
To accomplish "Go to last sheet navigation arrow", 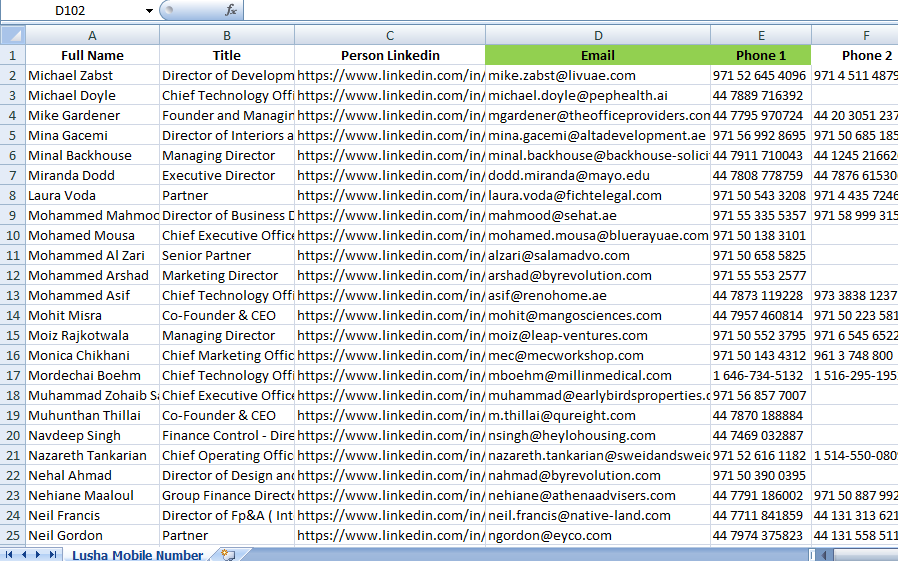I will 52,554.
